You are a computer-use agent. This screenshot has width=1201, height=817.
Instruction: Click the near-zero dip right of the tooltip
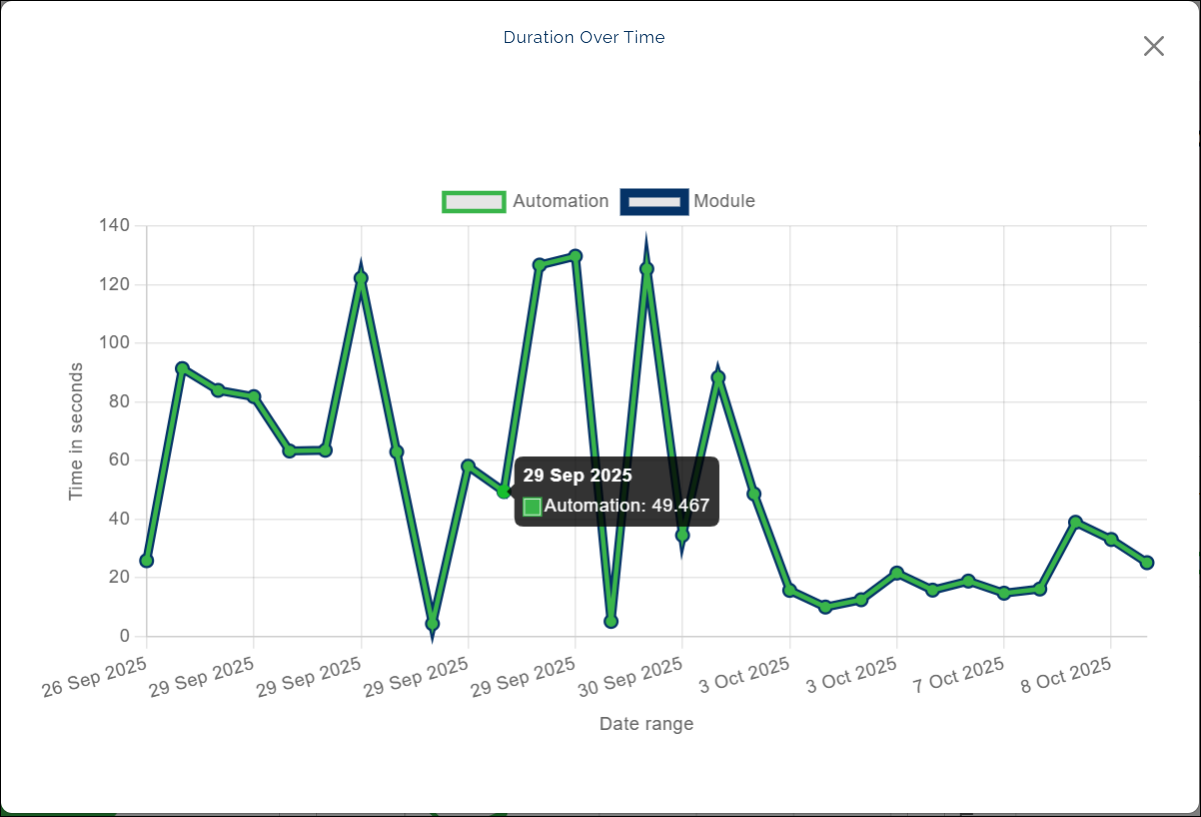point(611,621)
